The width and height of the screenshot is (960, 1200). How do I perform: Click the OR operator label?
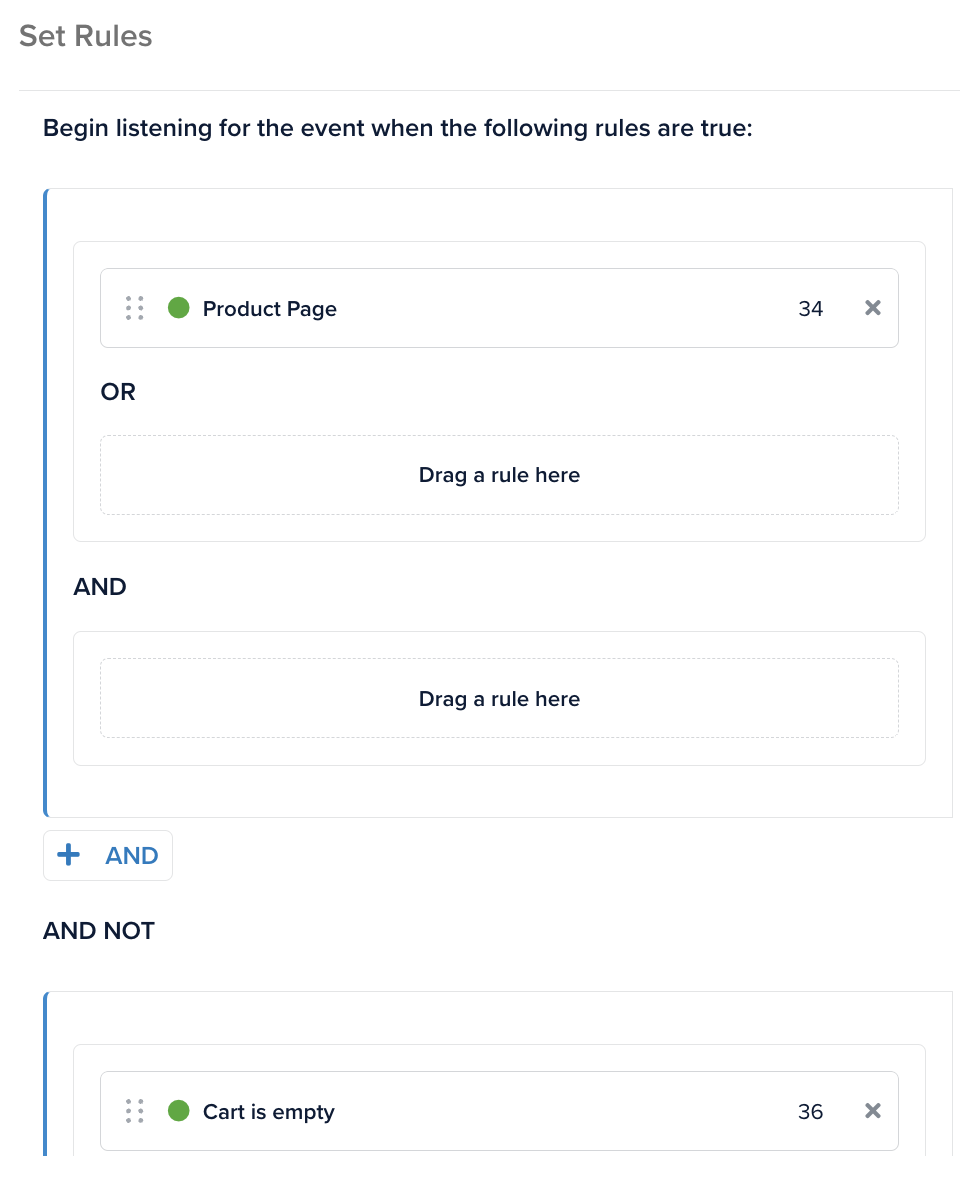[118, 392]
